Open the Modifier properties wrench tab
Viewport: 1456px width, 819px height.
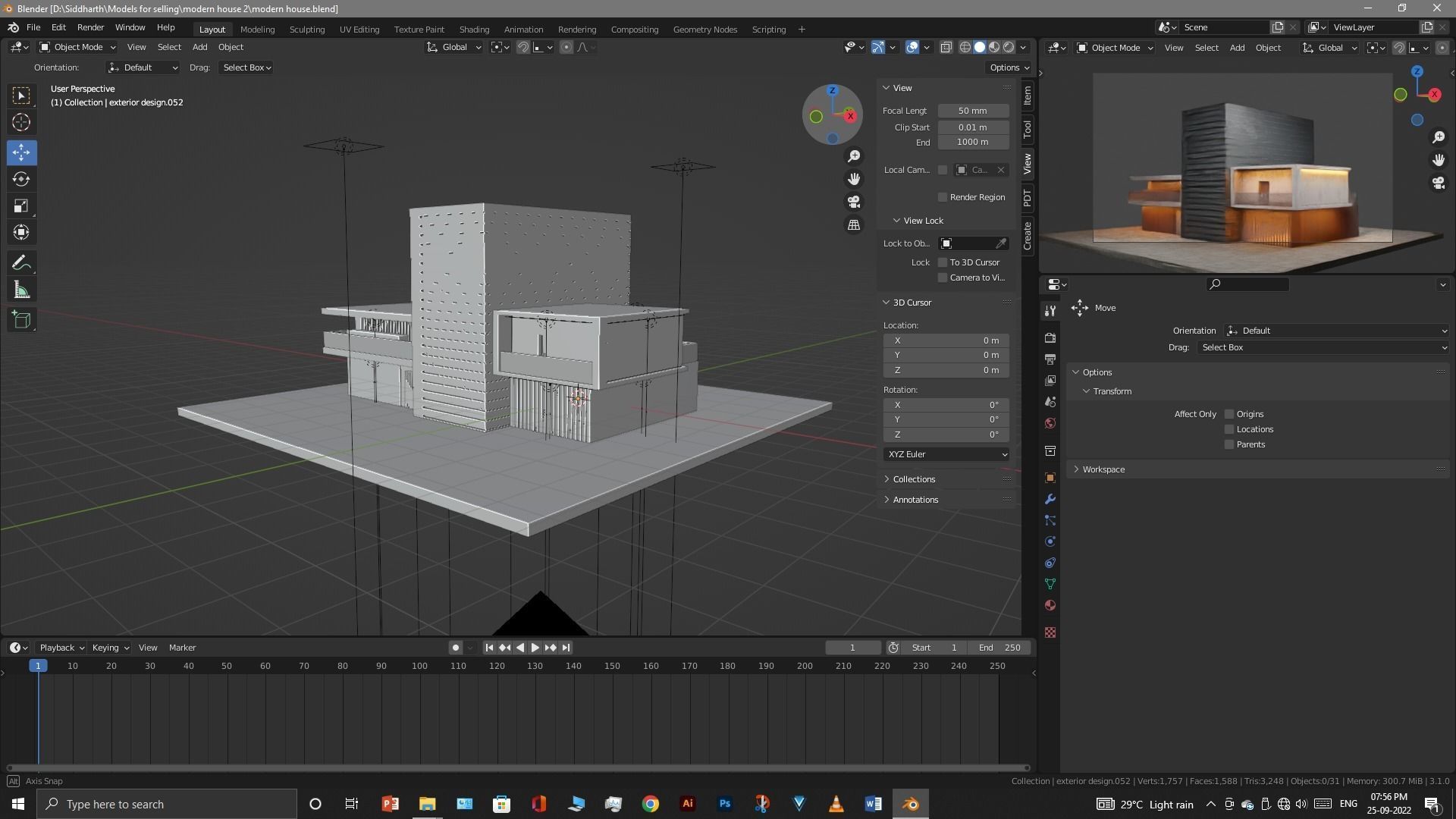click(x=1050, y=499)
